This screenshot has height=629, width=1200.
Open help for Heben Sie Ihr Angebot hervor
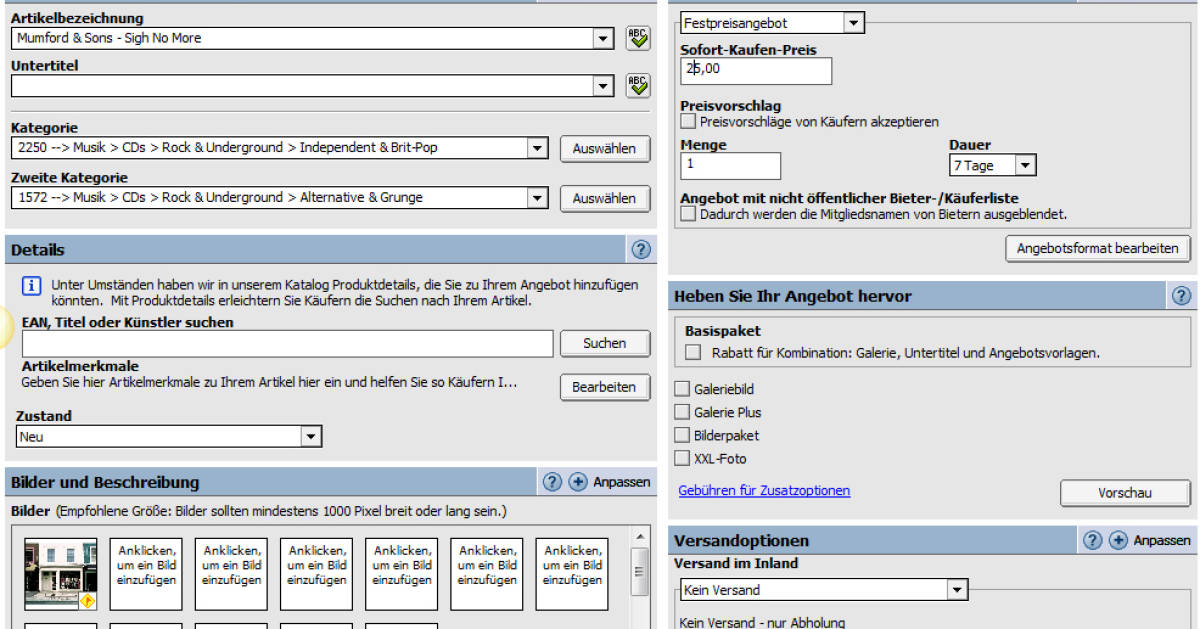click(x=1181, y=296)
